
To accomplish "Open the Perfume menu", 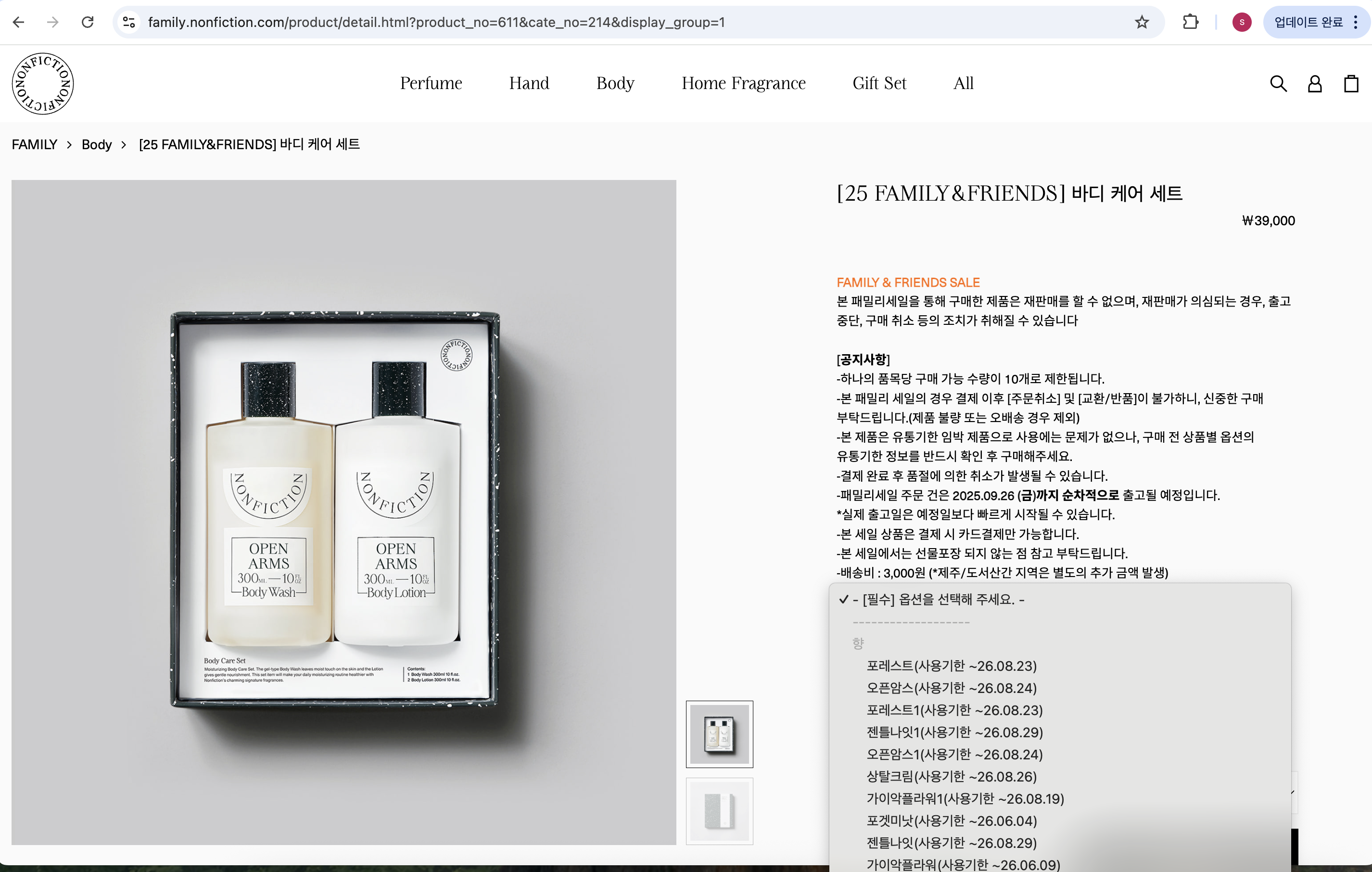I will point(431,83).
